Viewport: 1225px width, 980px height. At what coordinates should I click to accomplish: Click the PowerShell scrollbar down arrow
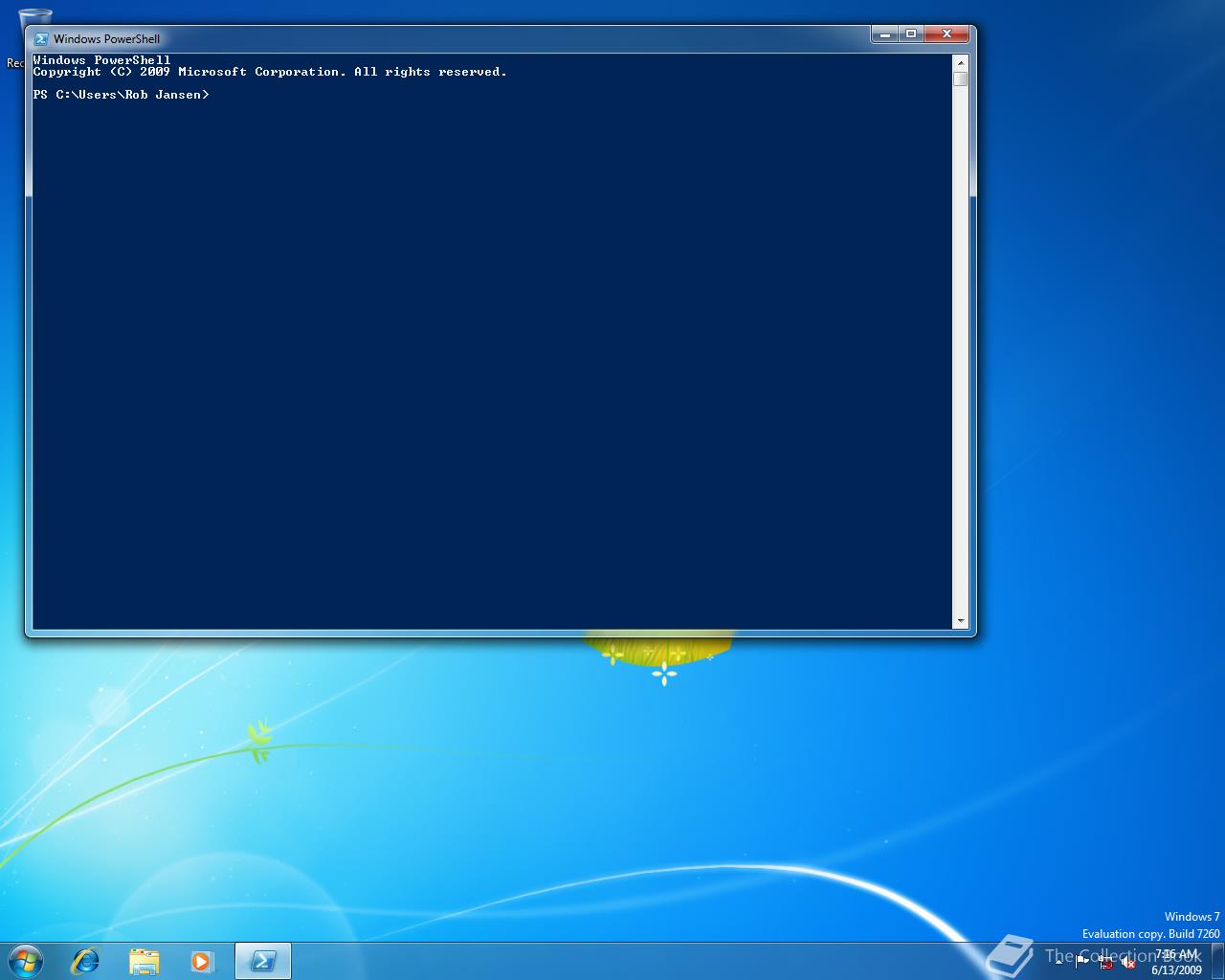coord(961,621)
